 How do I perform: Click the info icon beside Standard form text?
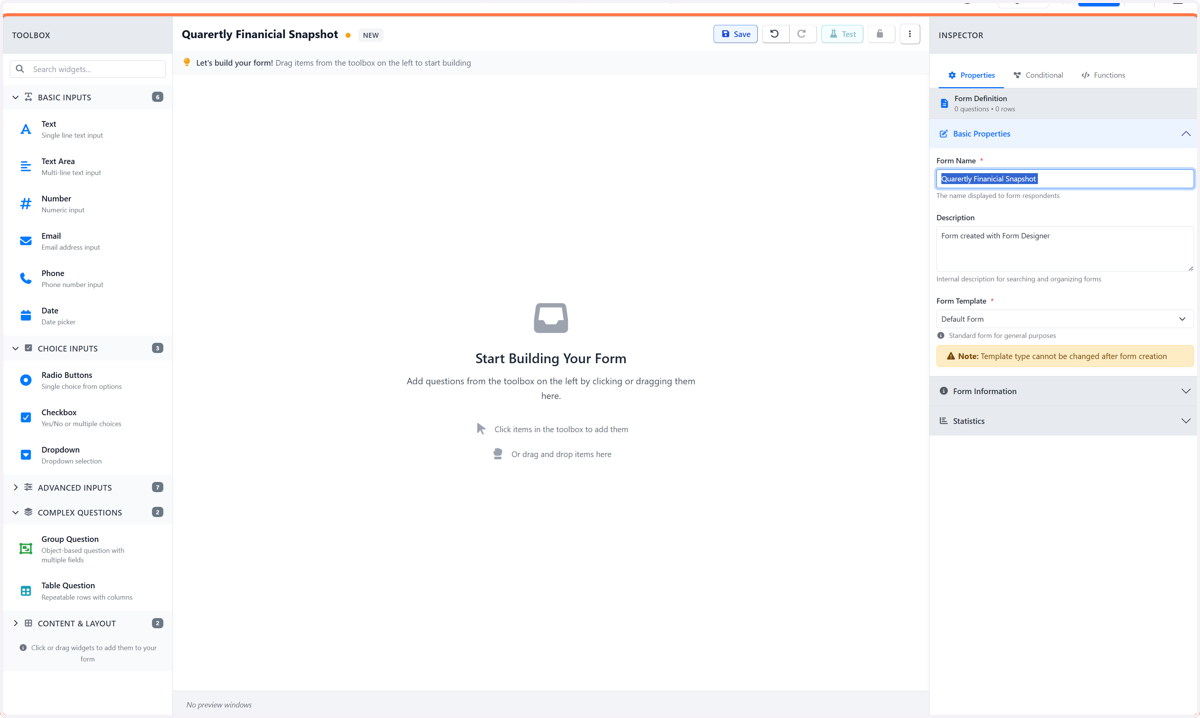[941, 335]
